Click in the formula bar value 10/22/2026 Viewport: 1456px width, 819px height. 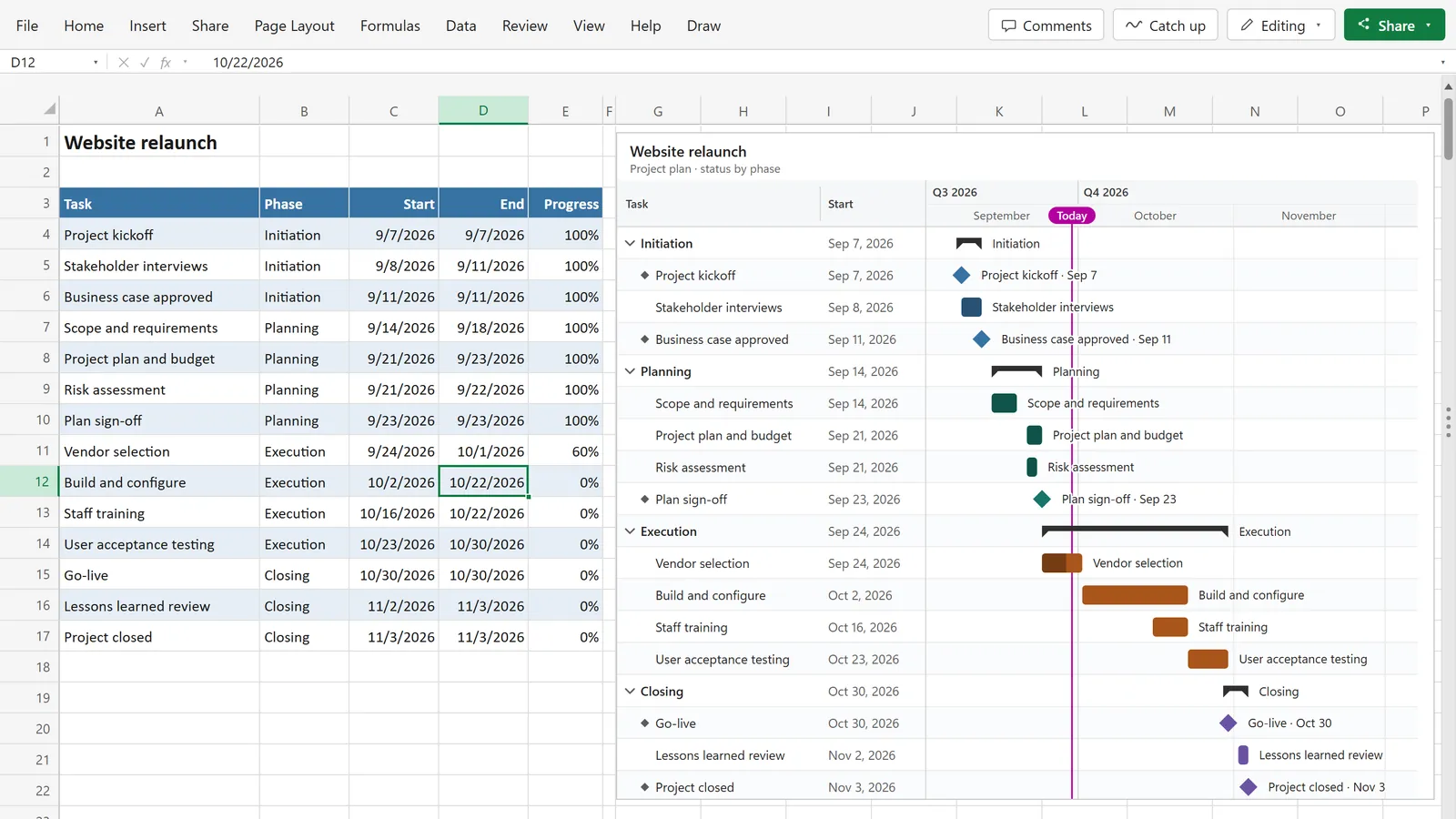coord(248,63)
